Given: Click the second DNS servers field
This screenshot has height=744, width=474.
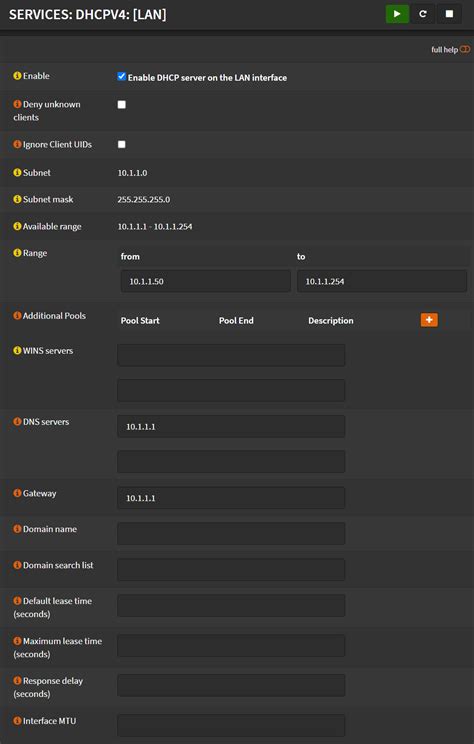Looking at the screenshot, I should point(231,462).
